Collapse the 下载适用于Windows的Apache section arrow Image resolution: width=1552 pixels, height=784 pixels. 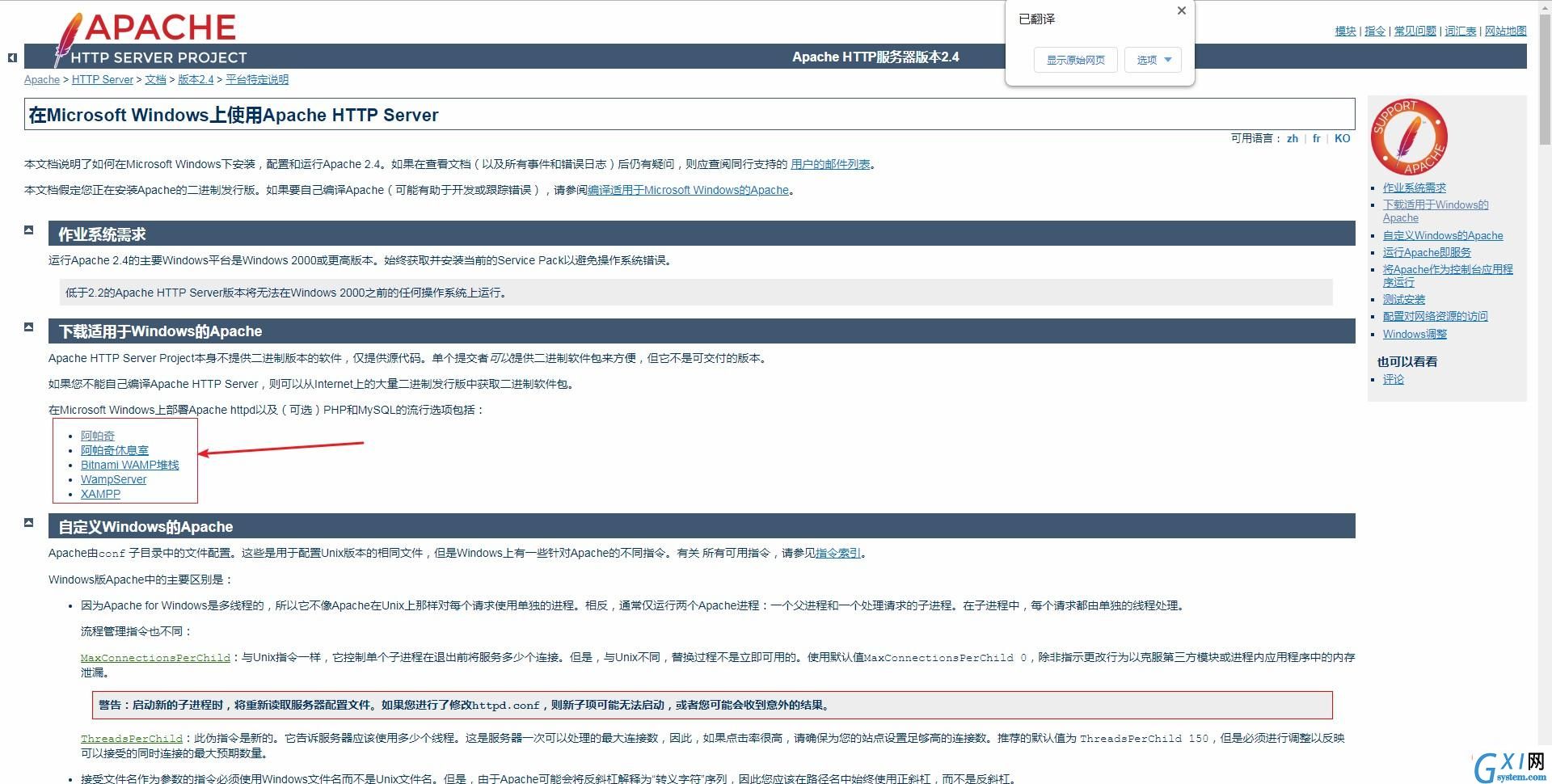(28, 327)
